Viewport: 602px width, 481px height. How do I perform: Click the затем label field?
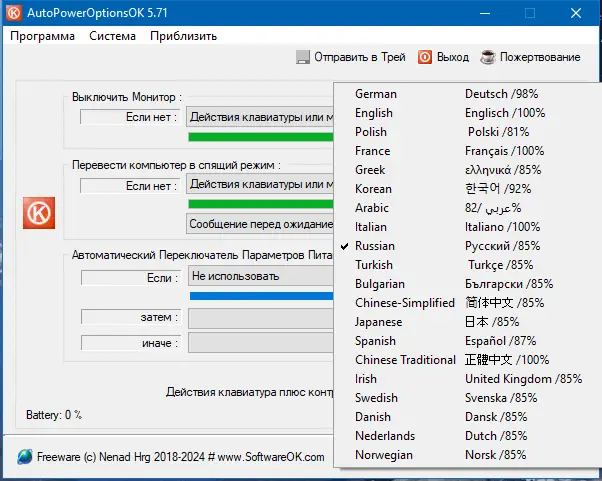(x=131, y=317)
